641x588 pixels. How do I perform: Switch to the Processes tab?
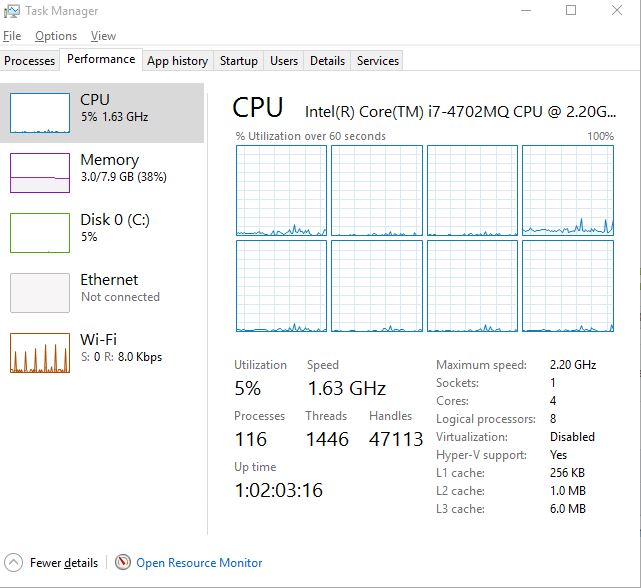pos(29,61)
